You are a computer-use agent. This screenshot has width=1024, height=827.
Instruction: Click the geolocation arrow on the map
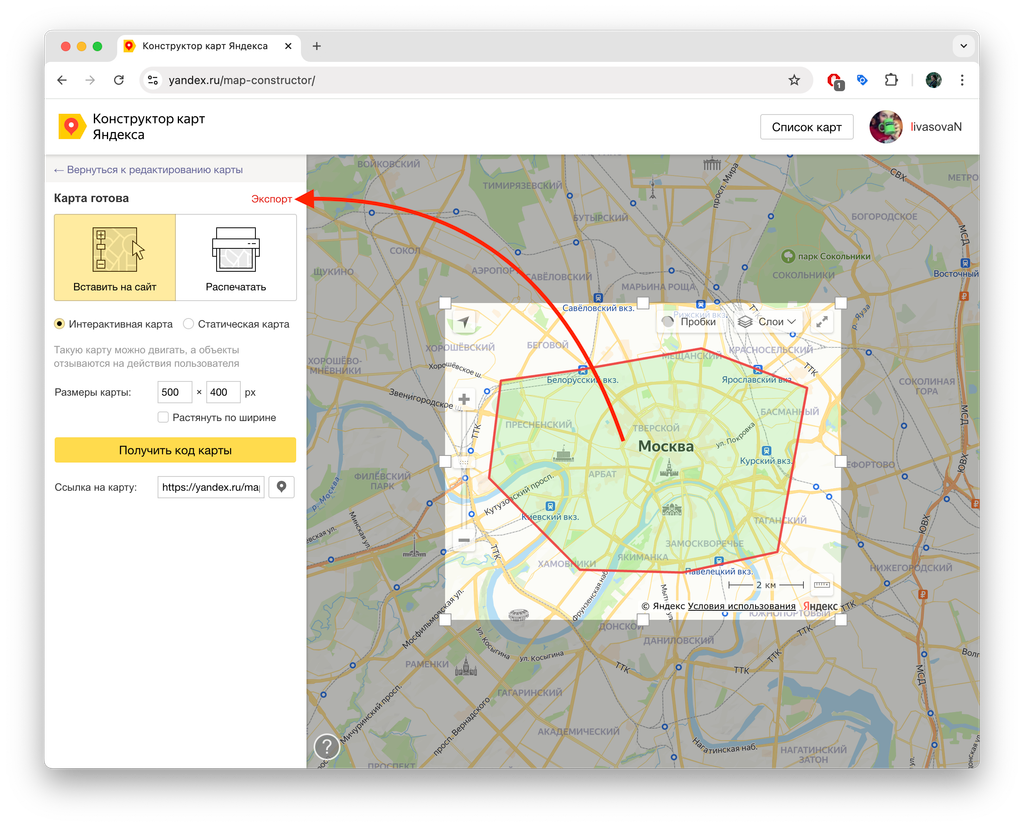464,322
